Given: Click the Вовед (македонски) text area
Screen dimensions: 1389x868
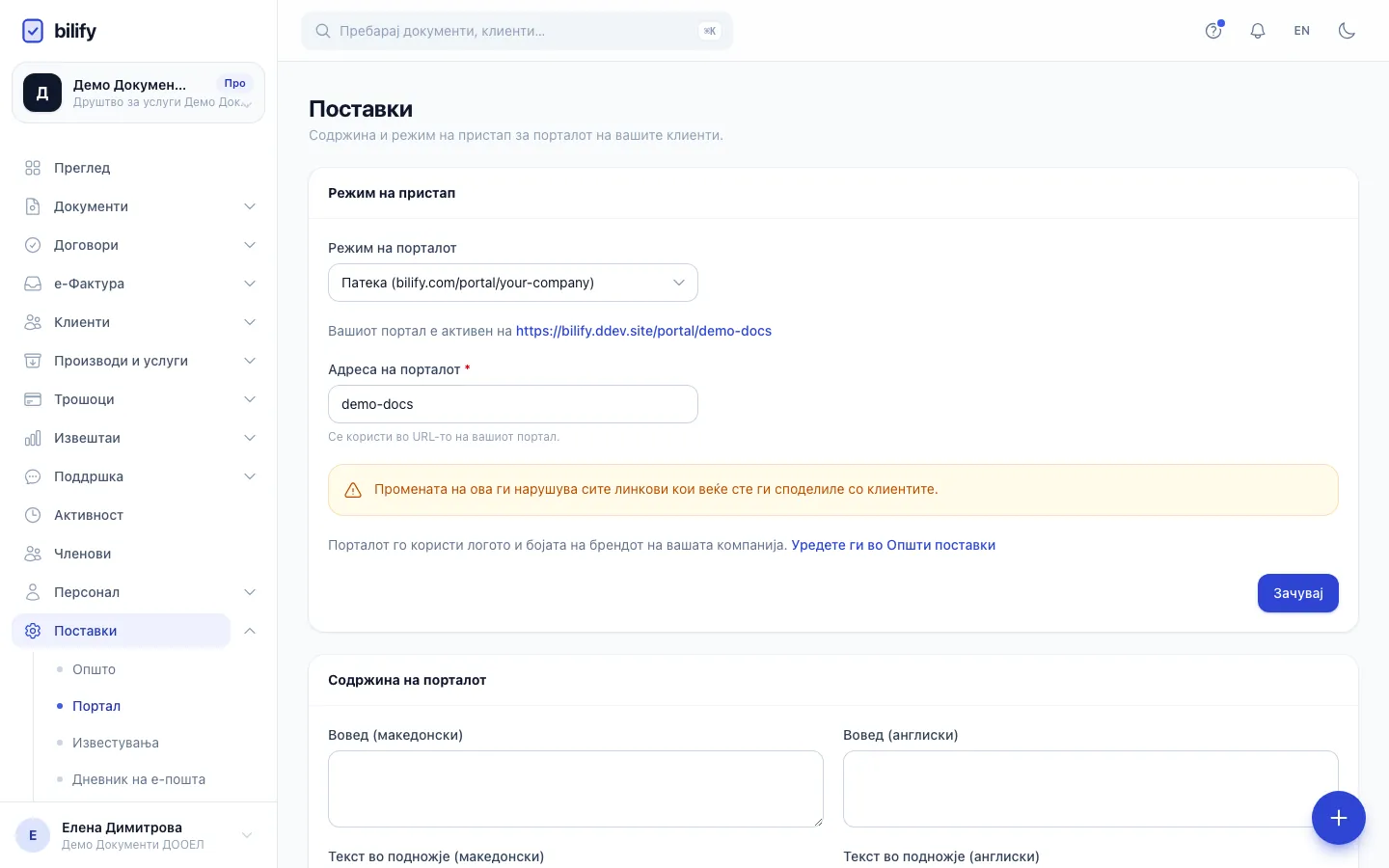Looking at the screenshot, I should tap(576, 789).
